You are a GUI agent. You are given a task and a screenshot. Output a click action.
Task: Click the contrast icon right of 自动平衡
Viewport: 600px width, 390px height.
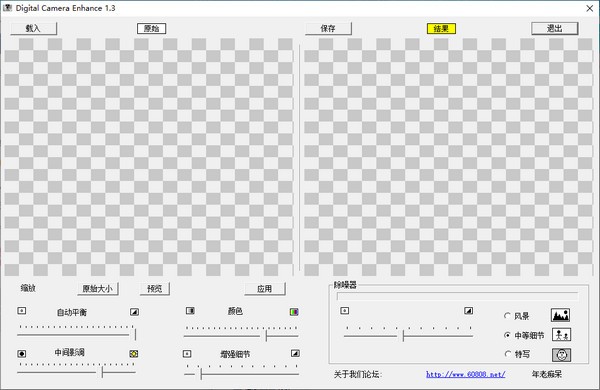[134, 312]
